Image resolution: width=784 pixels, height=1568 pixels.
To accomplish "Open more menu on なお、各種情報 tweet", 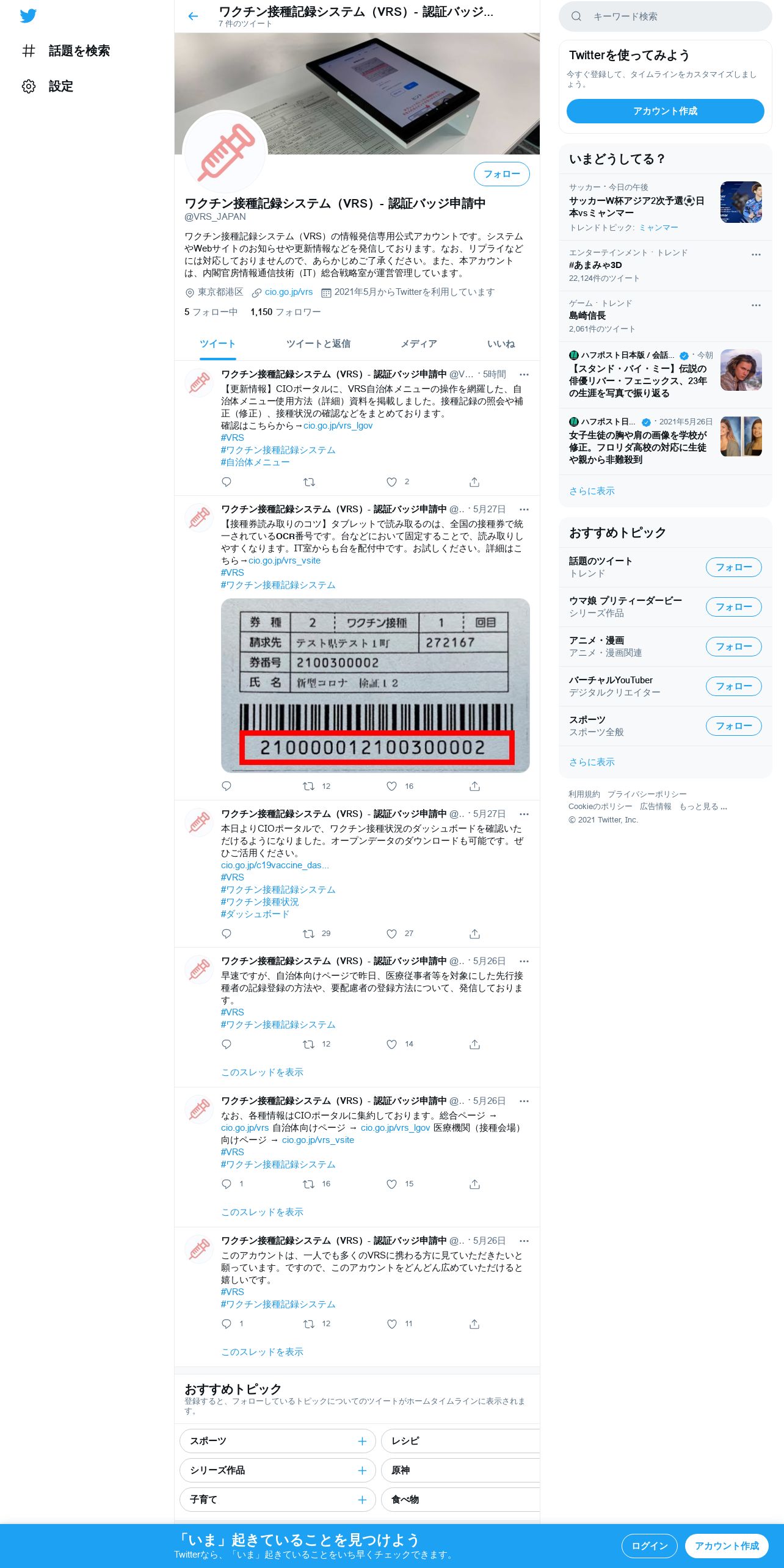I will (524, 1101).
